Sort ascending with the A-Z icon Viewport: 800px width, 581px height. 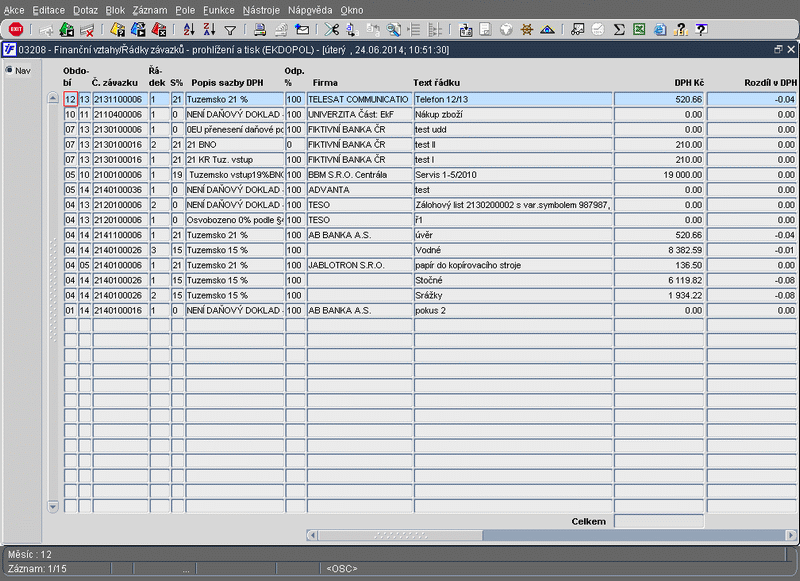pyautogui.click(x=189, y=30)
